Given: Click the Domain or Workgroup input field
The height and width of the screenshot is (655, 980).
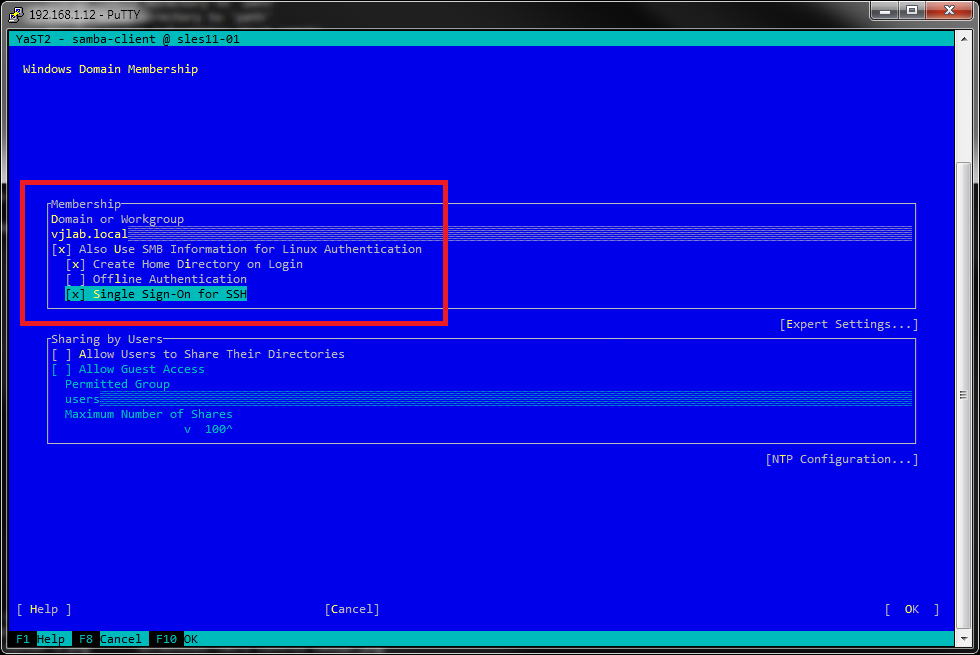Looking at the screenshot, I should (x=480, y=234).
